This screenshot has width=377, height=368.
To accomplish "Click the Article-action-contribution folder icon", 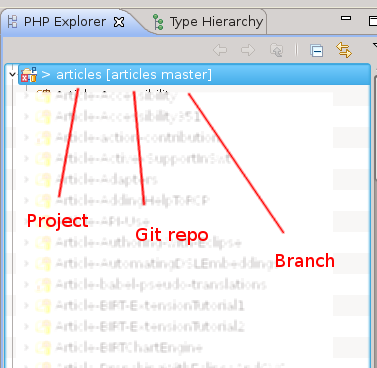I will [43, 138].
